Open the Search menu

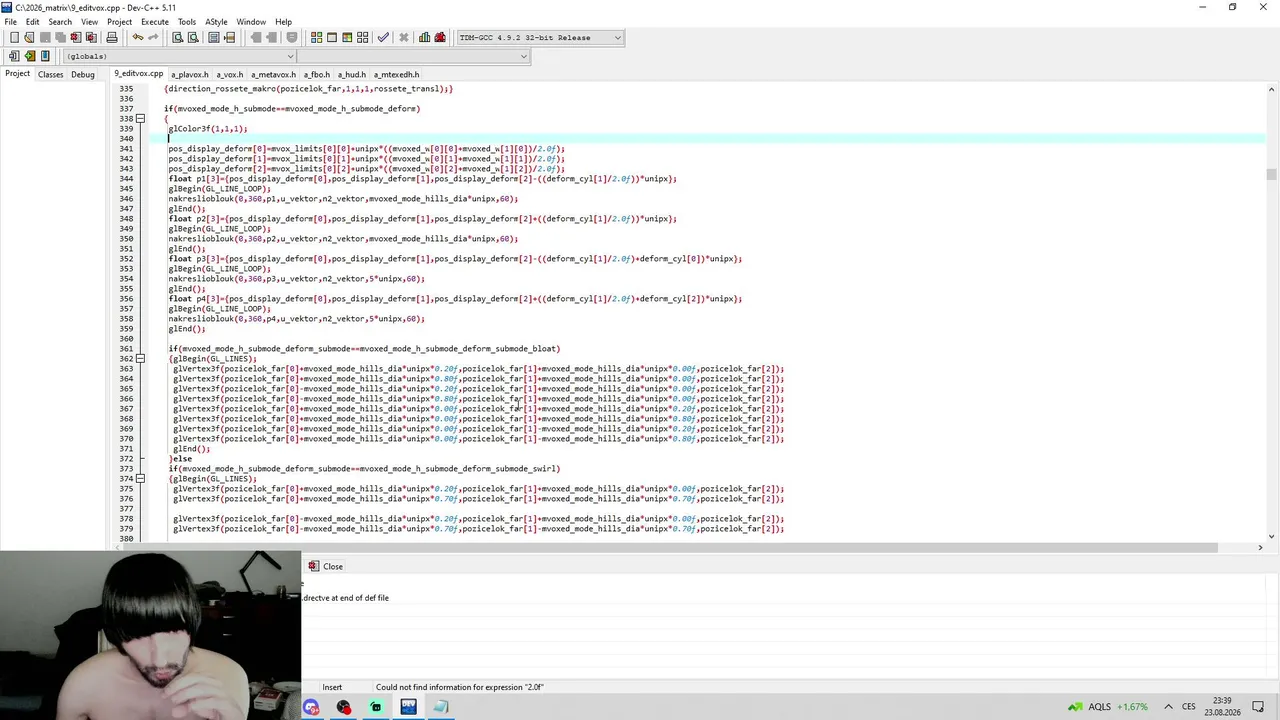(60, 22)
